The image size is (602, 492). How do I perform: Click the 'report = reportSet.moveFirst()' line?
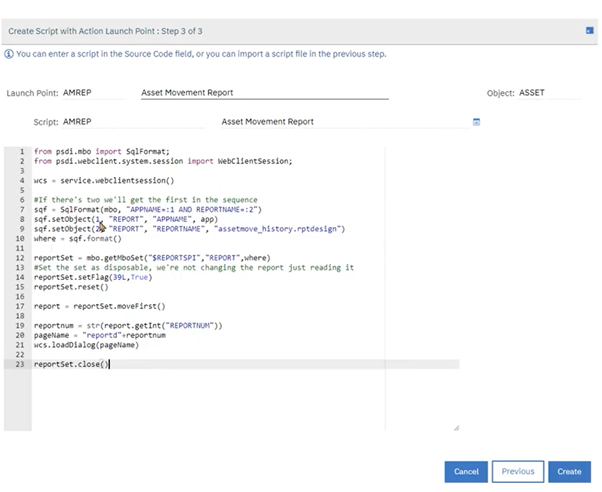[99, 306]
